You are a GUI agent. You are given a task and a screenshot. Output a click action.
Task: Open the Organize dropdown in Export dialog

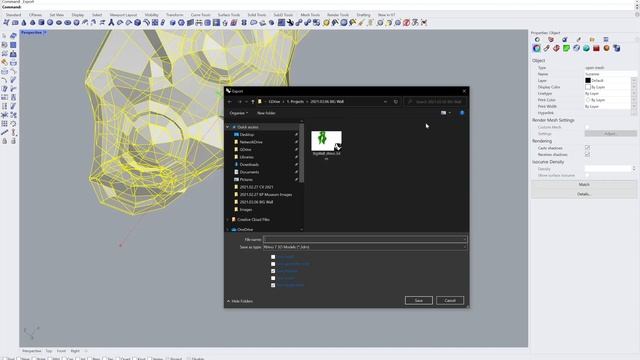239,113
